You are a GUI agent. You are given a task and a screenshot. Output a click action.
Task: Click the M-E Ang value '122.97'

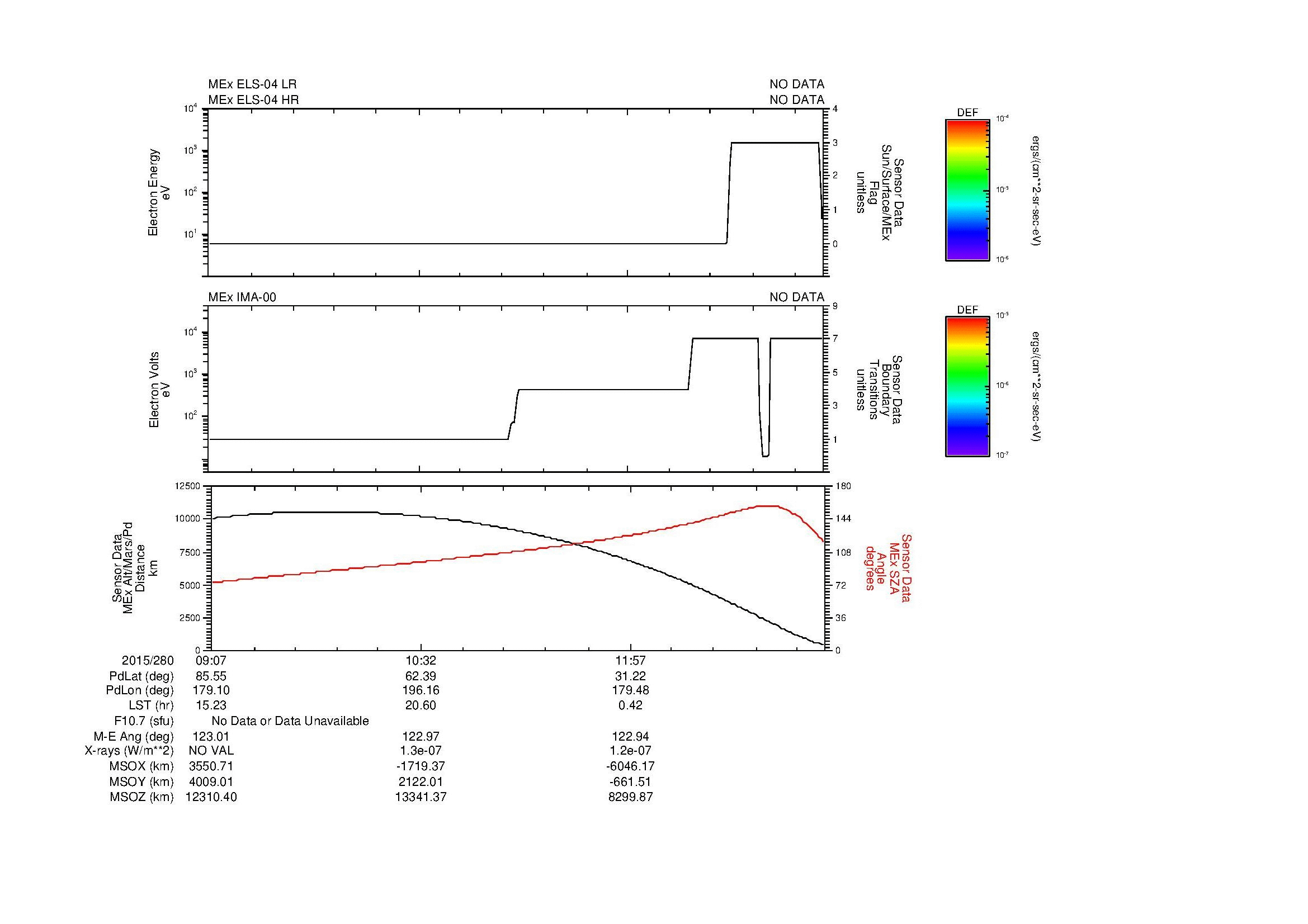pos(421,737)
